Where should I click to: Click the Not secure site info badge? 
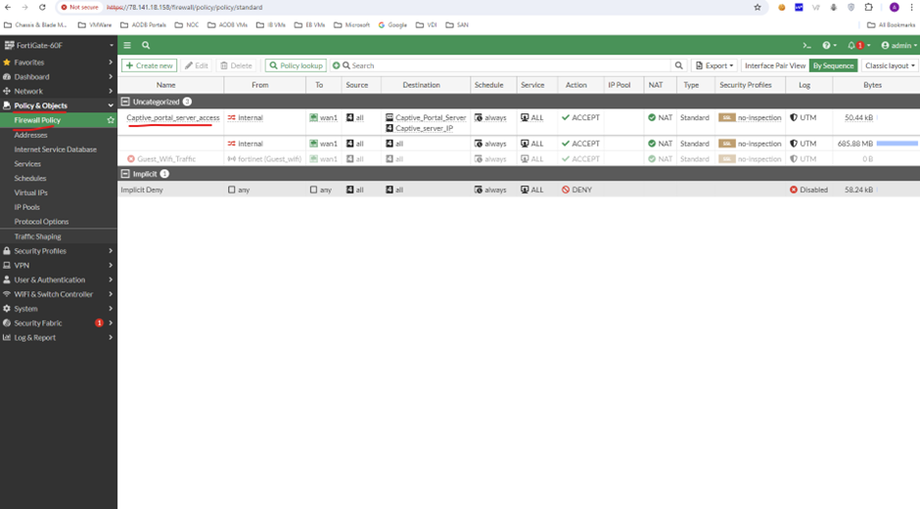(x=80, y=7)
